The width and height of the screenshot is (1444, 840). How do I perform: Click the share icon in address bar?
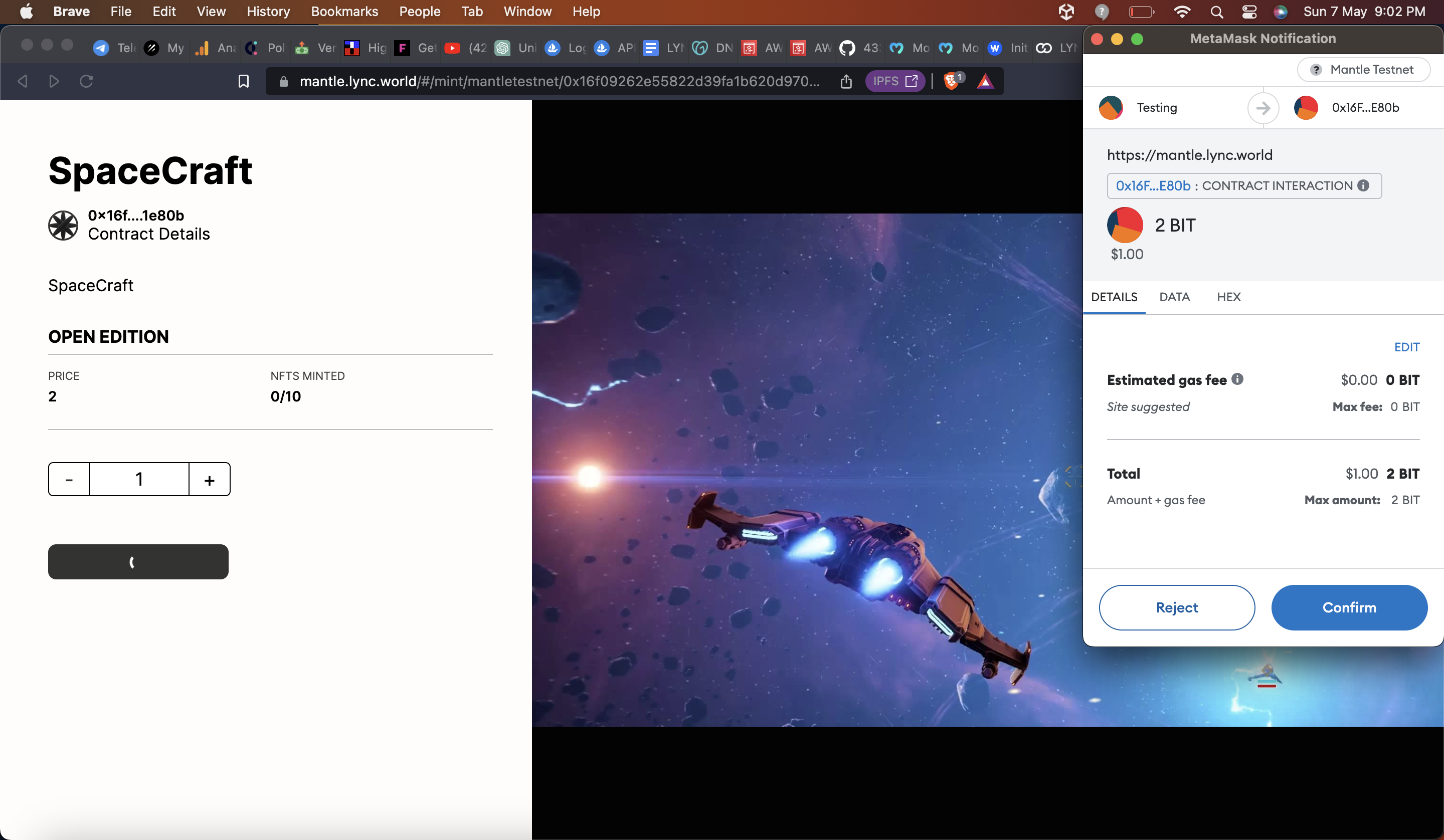[x=846, y=81]
